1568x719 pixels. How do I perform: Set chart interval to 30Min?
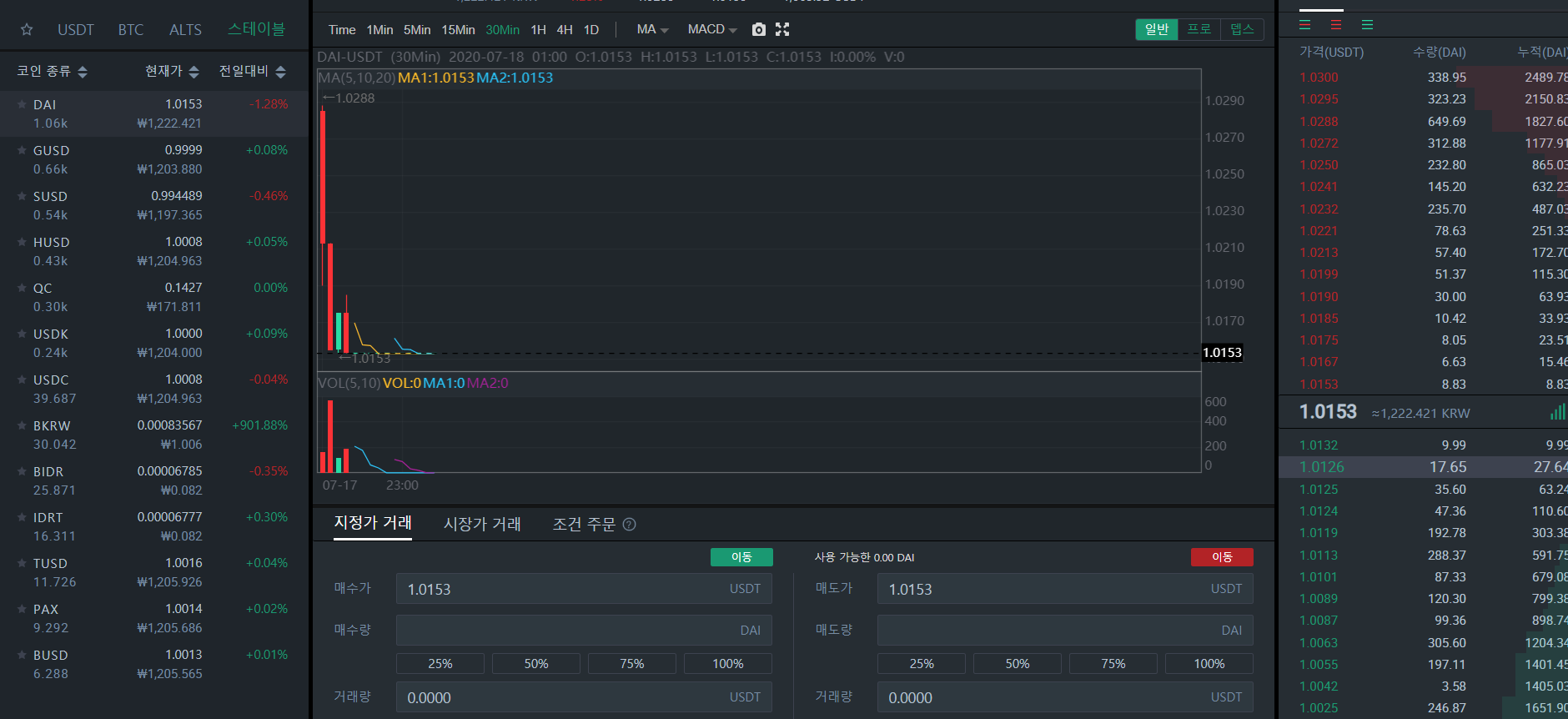502,30
